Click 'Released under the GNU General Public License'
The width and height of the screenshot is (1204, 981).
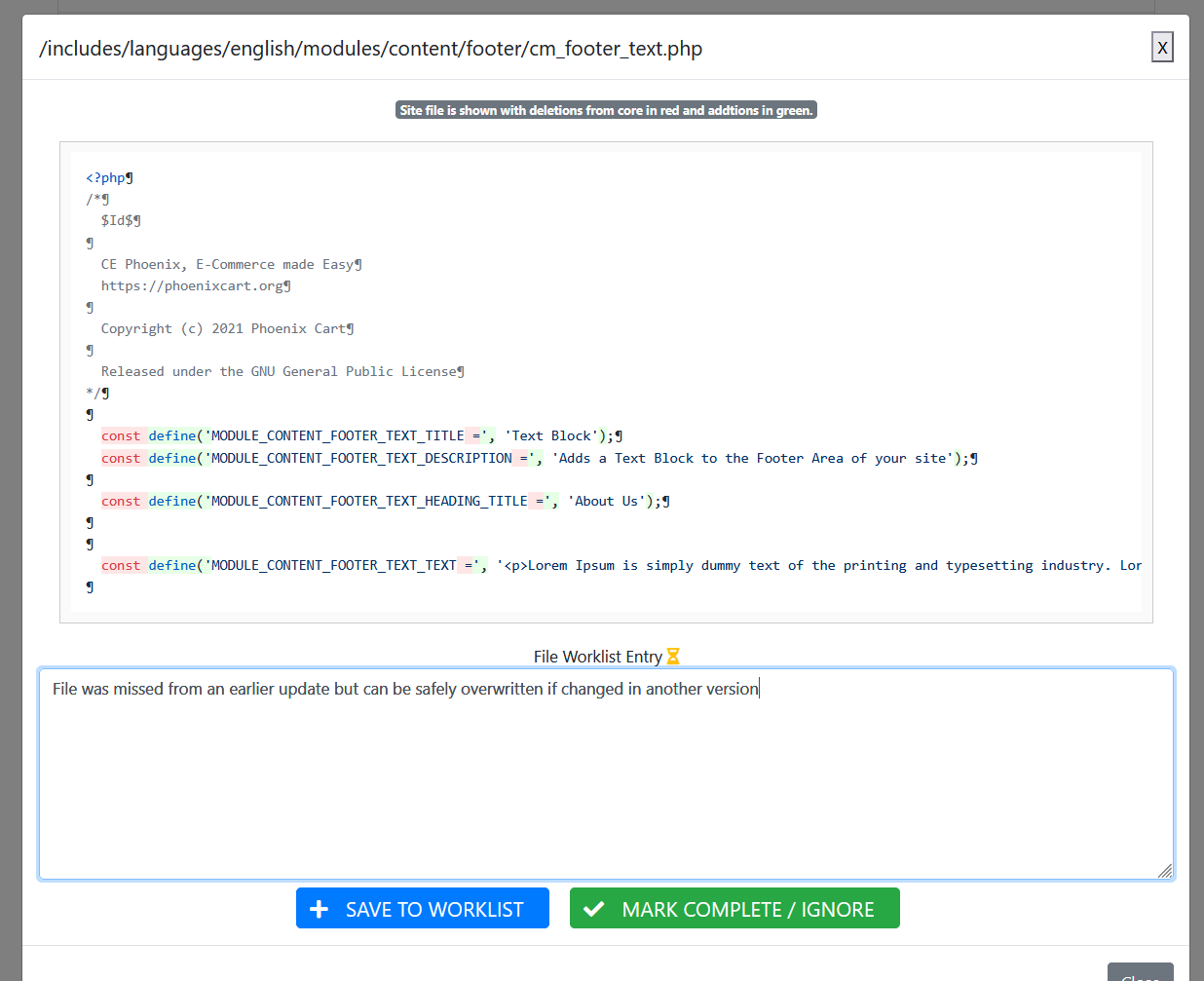282,371
